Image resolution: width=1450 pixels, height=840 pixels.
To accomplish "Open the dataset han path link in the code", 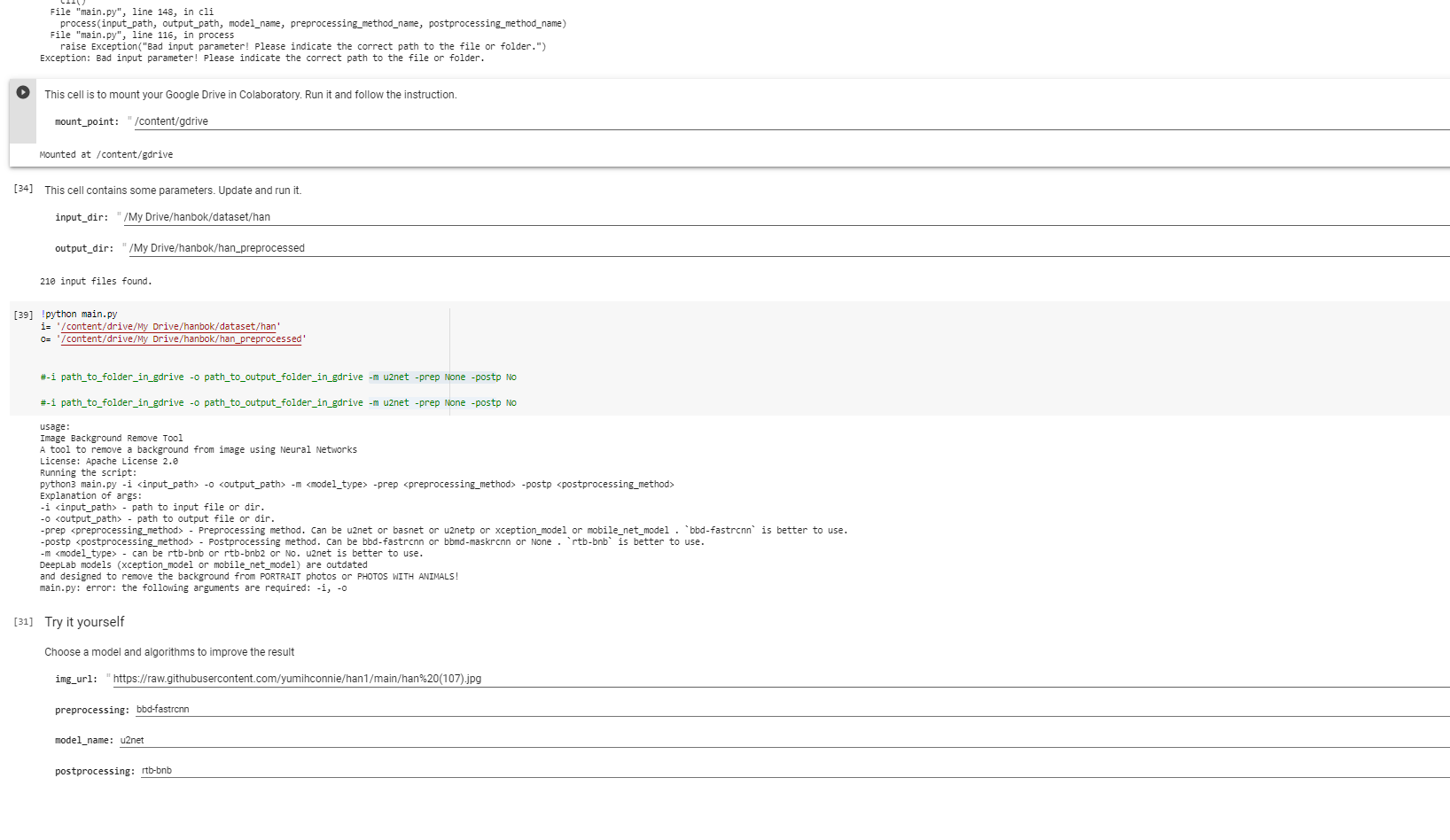I will pos(169,326).
